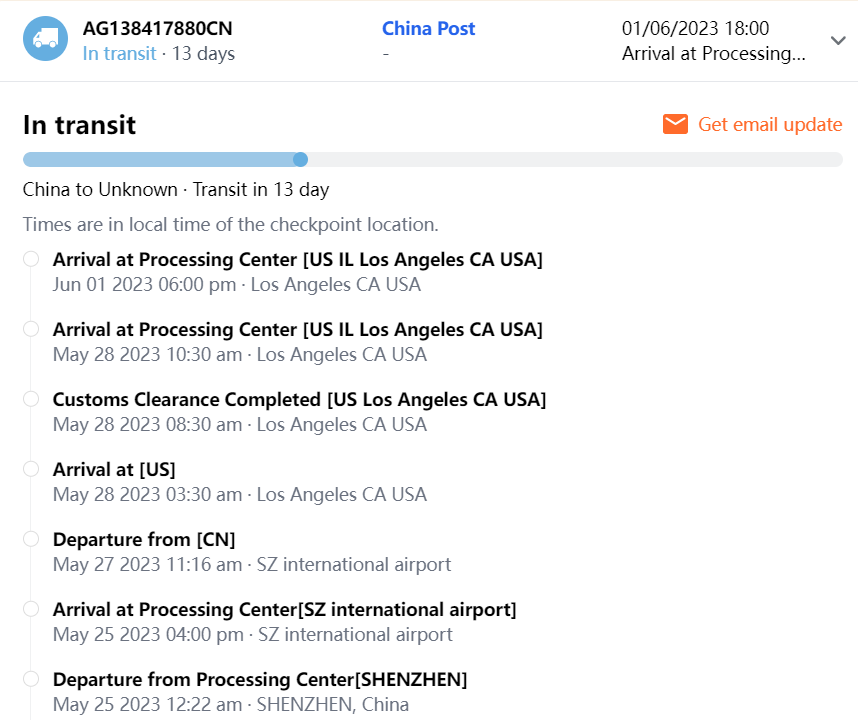Click the SZ airport arrival marker dot
The height and width of the screenshot is (720, 858).
[x=31, y=609]
